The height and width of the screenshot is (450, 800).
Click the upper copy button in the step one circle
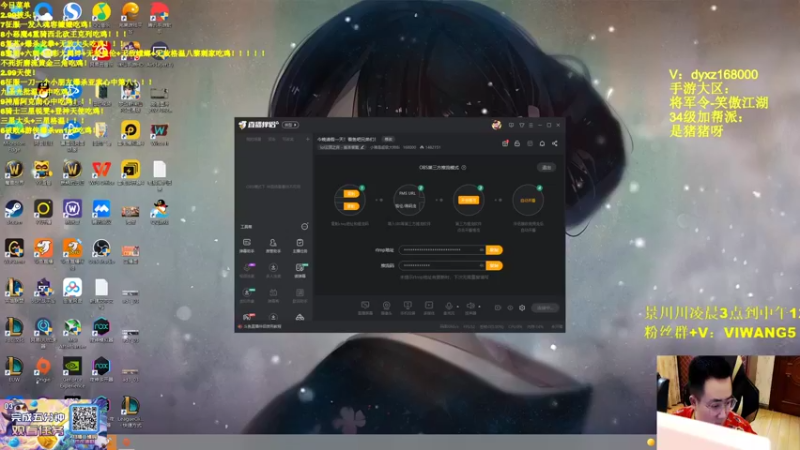351,194
